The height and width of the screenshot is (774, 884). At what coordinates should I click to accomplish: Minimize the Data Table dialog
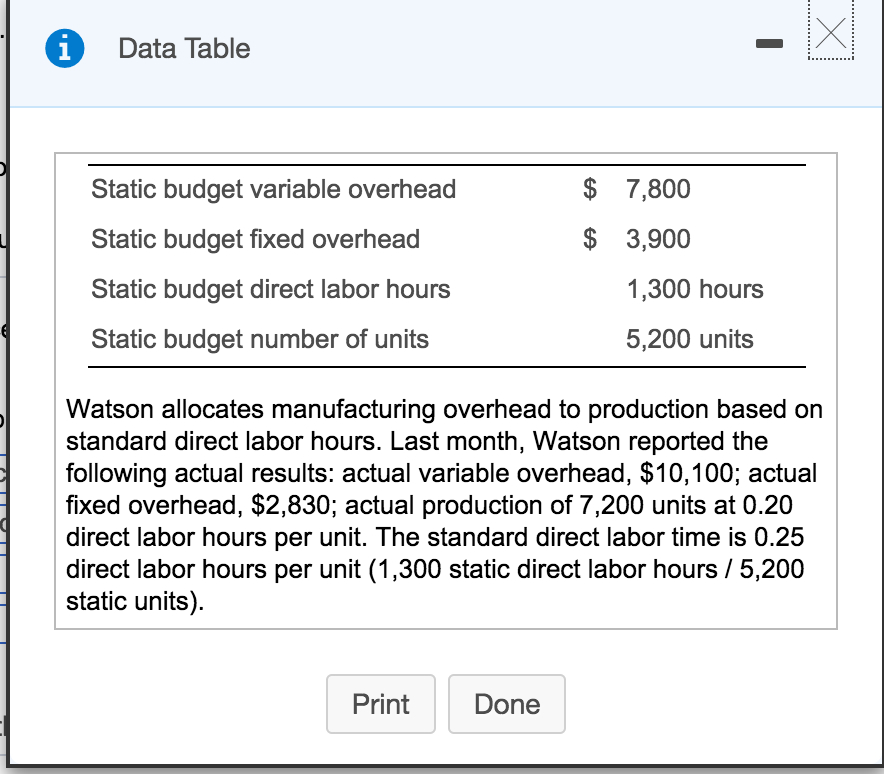point(769,45)
